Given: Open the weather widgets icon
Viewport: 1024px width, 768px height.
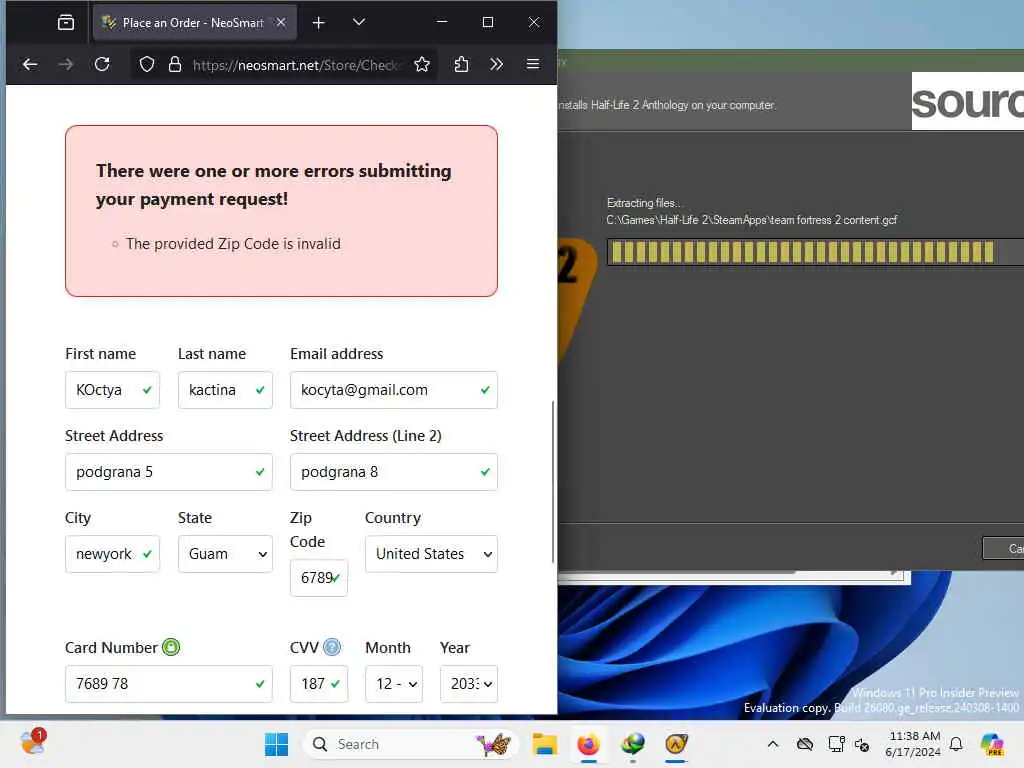Looking at the screenshot, I should (x=33, y=743).
